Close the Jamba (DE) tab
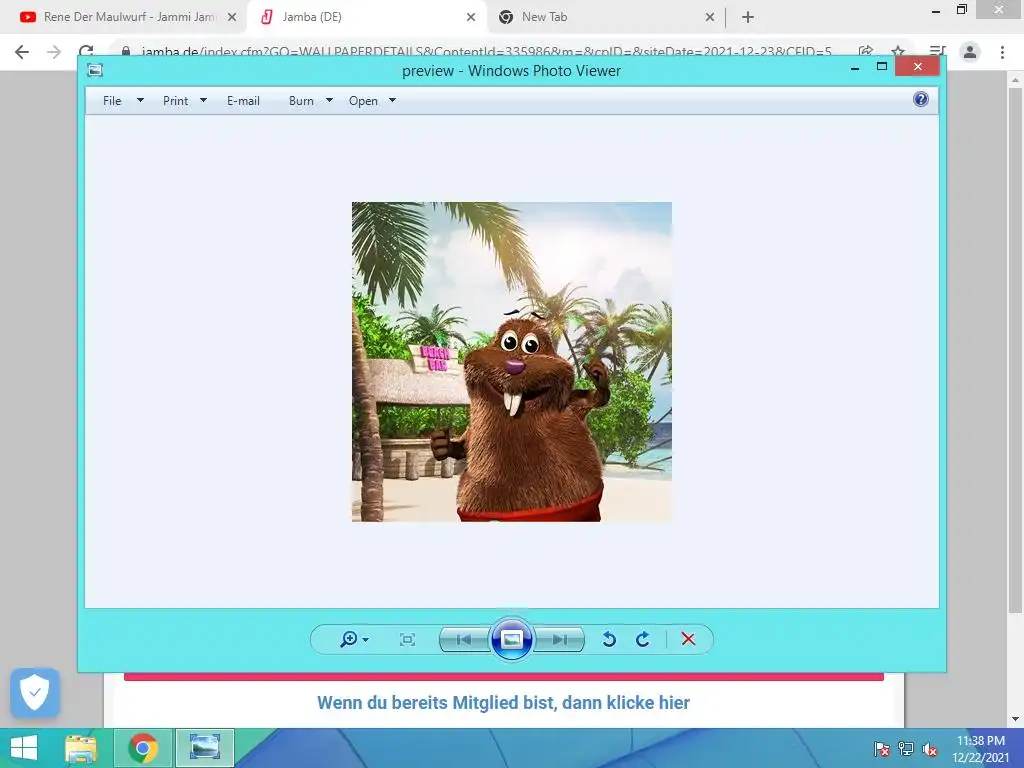 pyautogui.click(x=471, y=17)
